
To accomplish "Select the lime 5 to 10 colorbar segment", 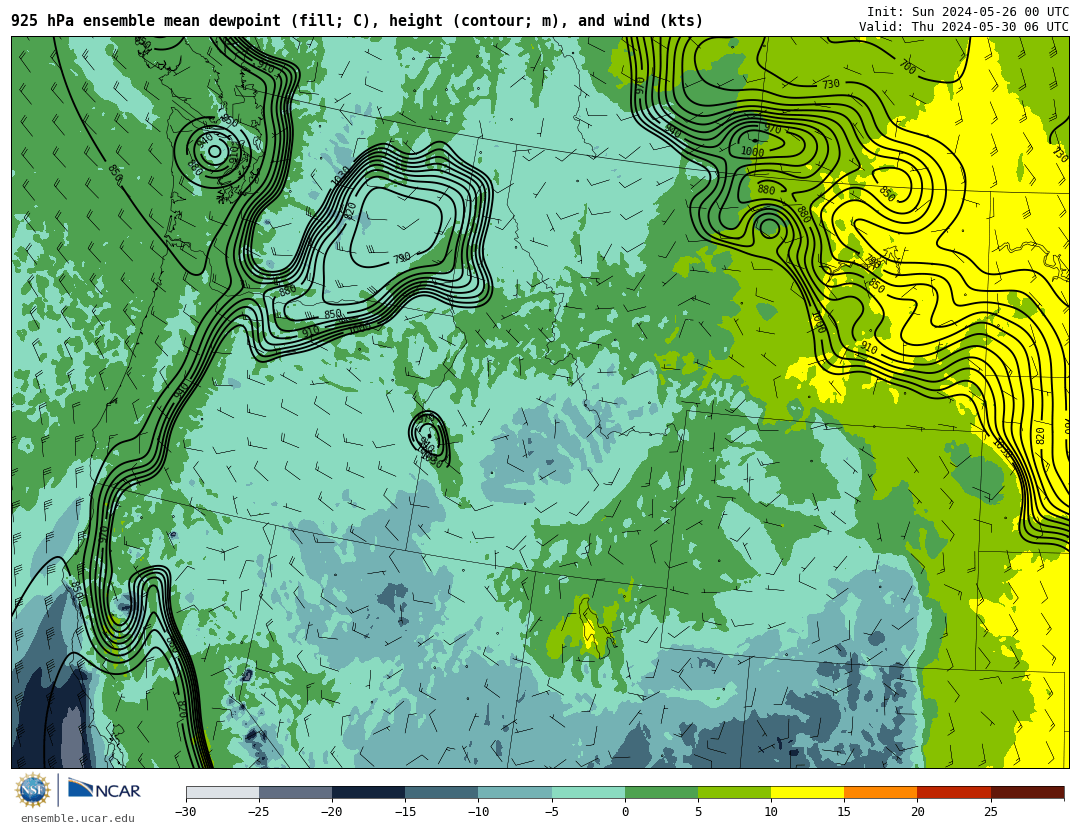I will [734, 792].
